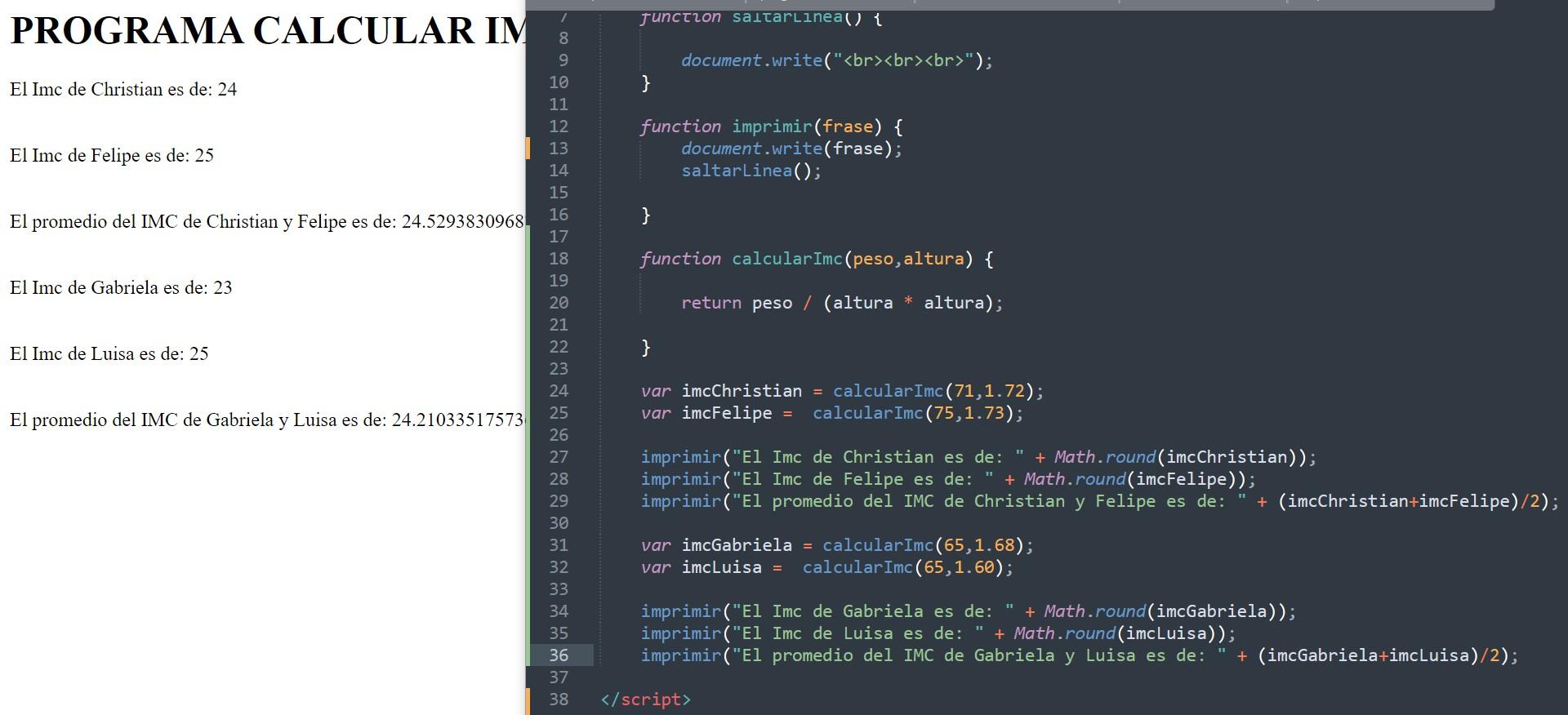The height and width of the screenshot is (715, 1568).
Task: Click "El Imc de Gabriela es de: 23"
Action: pyautogui.click(x=121, y=288)
